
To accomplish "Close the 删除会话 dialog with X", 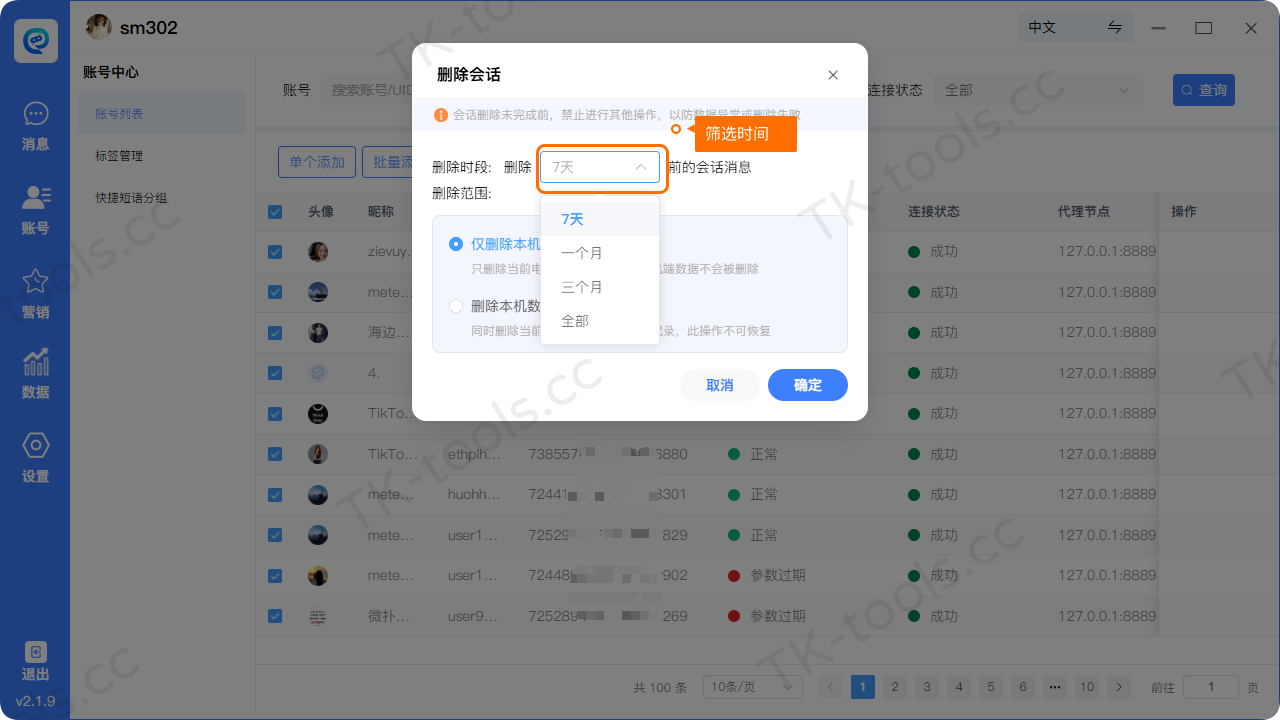I will tap(833, 75).
